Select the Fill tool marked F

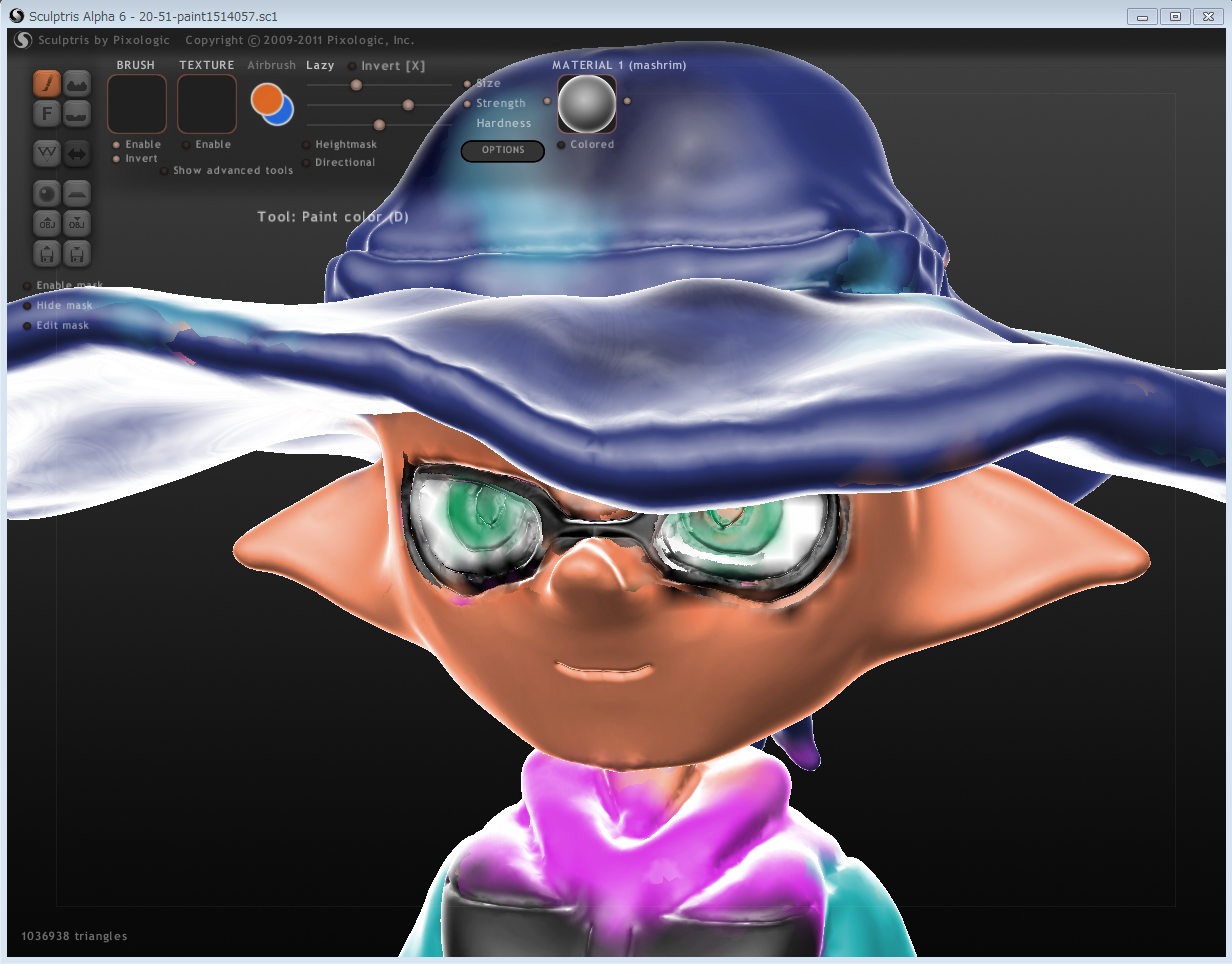pos(47,113)
